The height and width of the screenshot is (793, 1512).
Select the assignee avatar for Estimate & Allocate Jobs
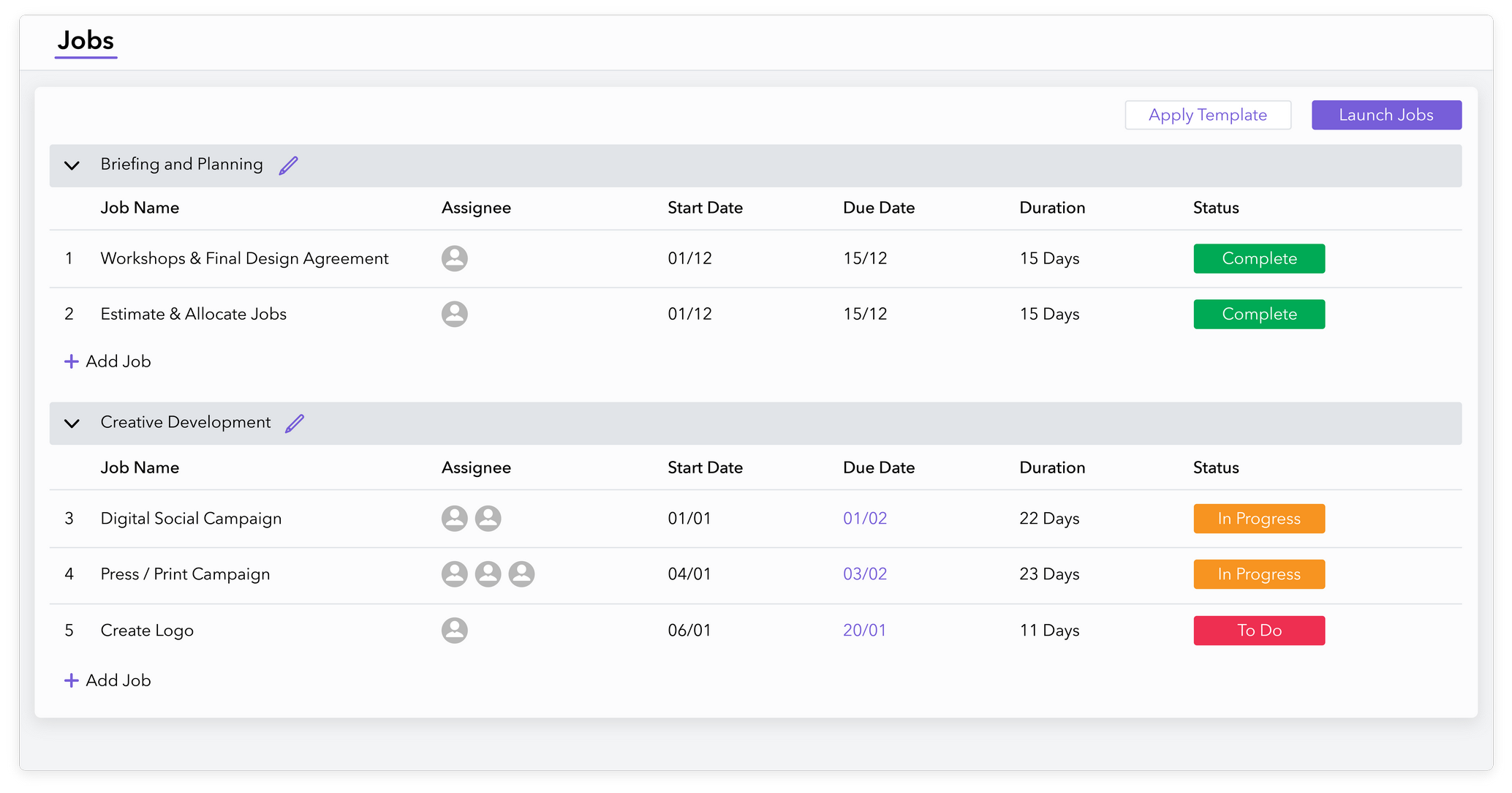(454, 314)
